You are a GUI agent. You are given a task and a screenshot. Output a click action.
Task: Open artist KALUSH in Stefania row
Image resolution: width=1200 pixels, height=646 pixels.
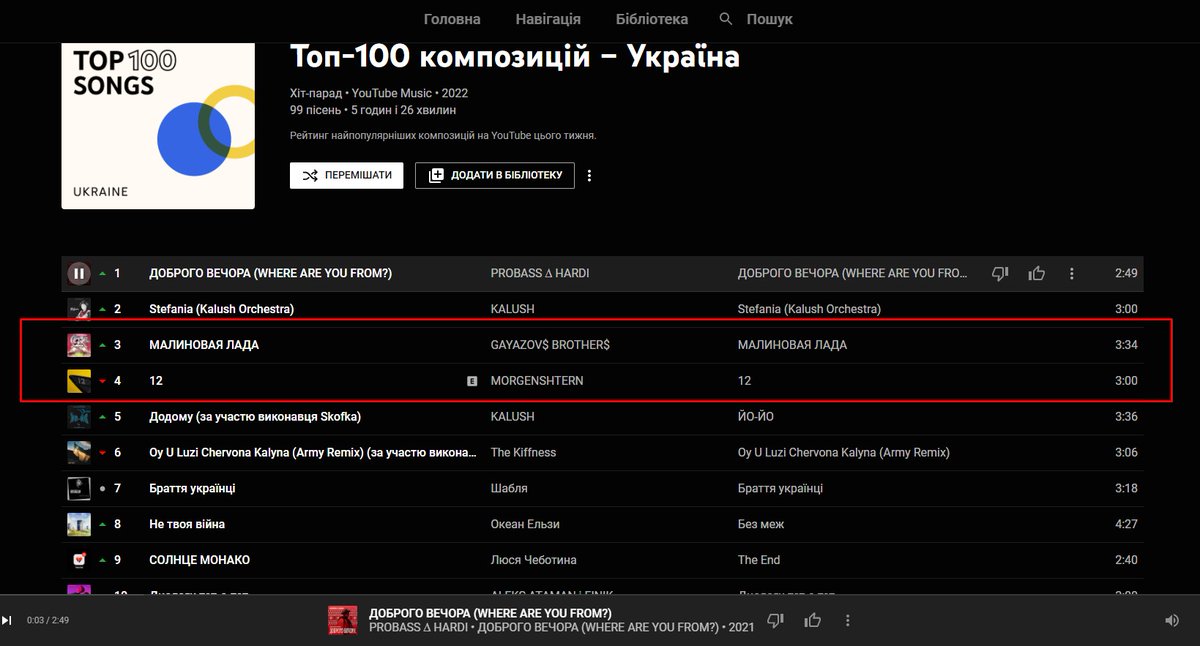coord(513,309)
